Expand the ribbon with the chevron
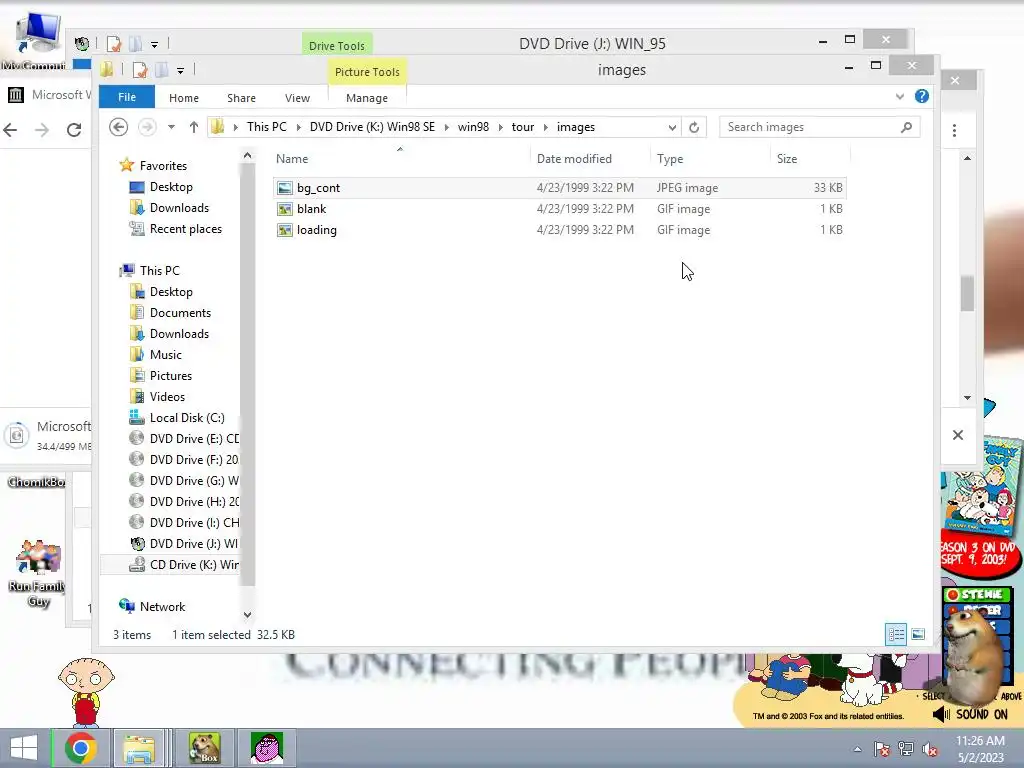The image size is (1024, 768). [x=899, y=97]
